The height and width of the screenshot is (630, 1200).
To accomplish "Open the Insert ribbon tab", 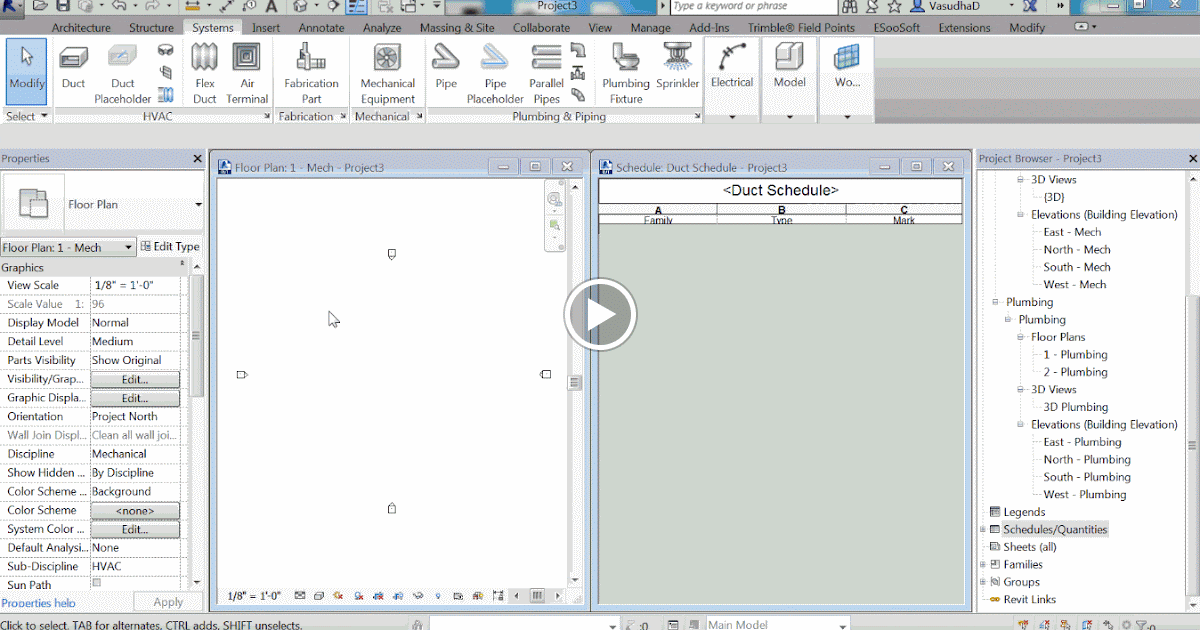I will [266, 28].
